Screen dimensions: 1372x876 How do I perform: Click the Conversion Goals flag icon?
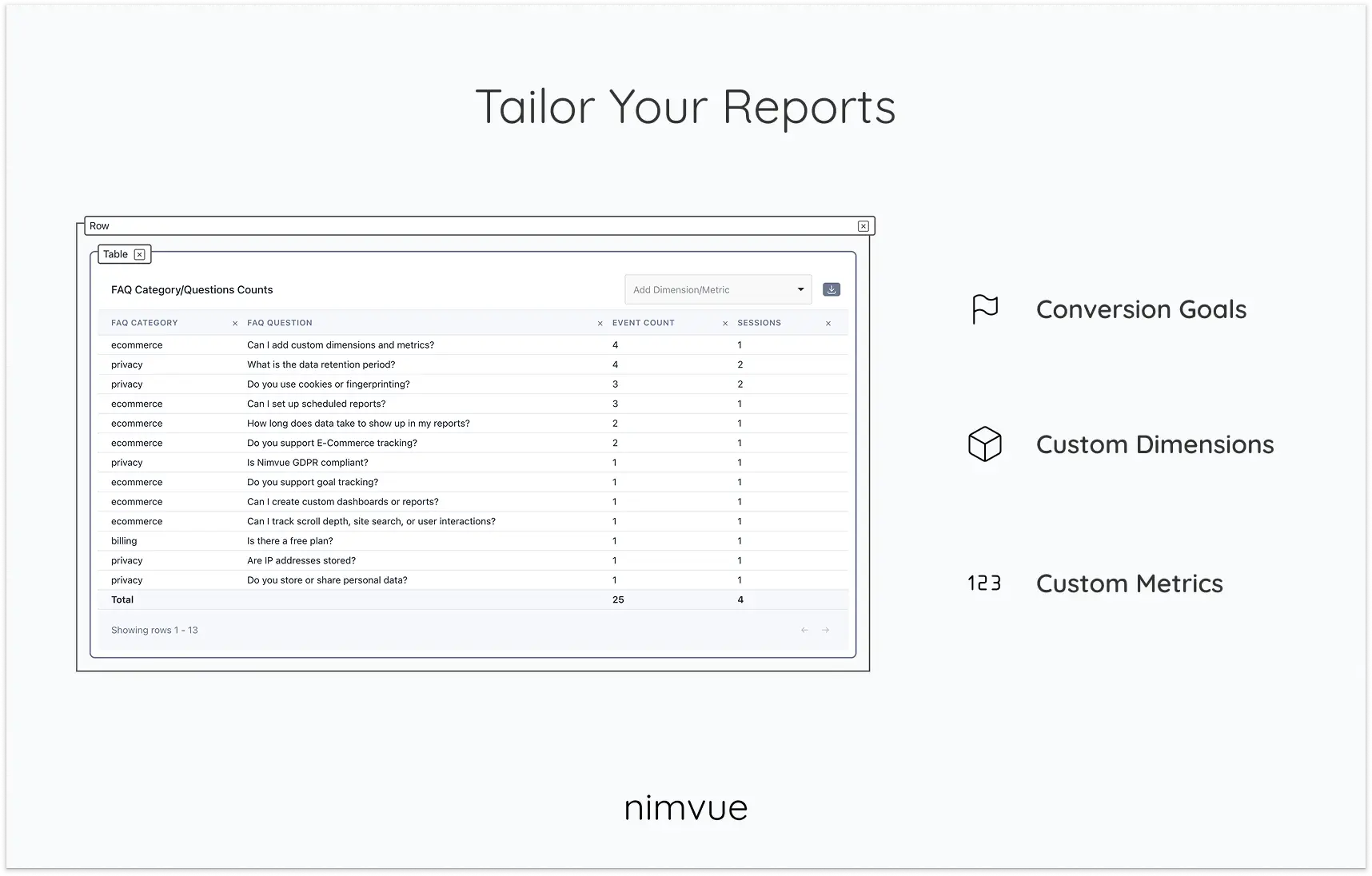pyautogui.click(x=985, y=309)
